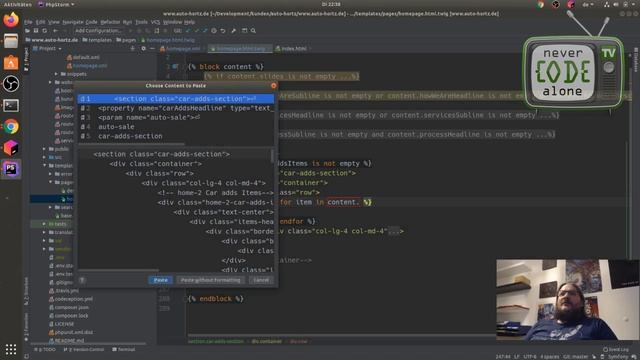Open the Run menu
Screen dimensions: 640x360
[127, 22]
